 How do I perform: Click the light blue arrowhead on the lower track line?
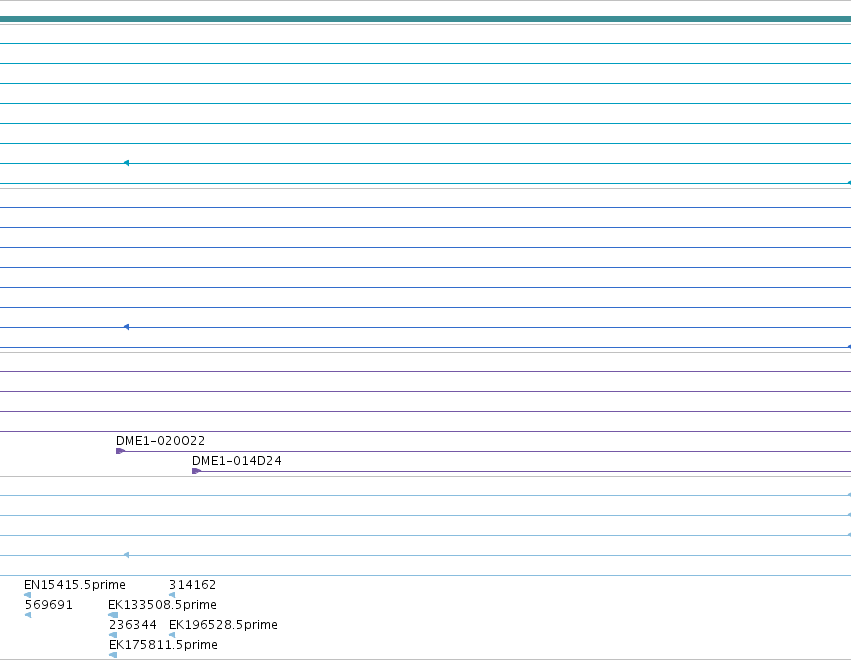(x=126, y=555)
